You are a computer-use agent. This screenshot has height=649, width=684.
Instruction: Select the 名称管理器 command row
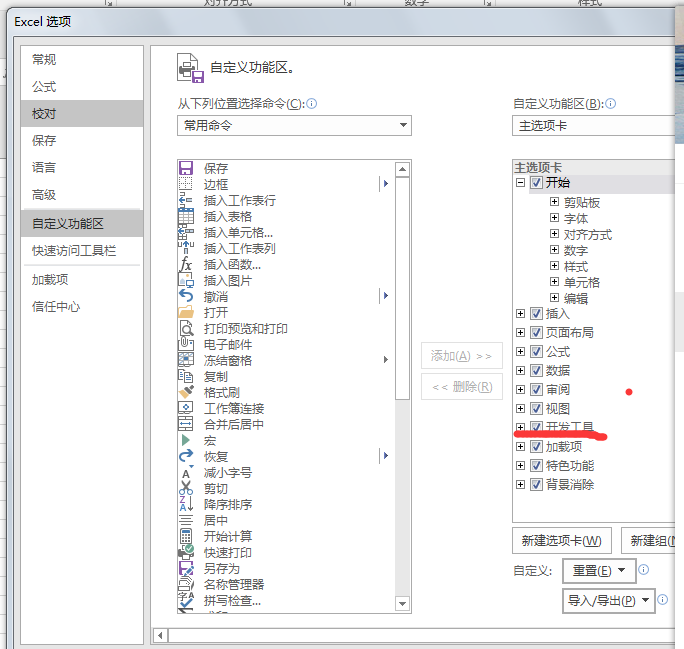(x=286, y=584)
